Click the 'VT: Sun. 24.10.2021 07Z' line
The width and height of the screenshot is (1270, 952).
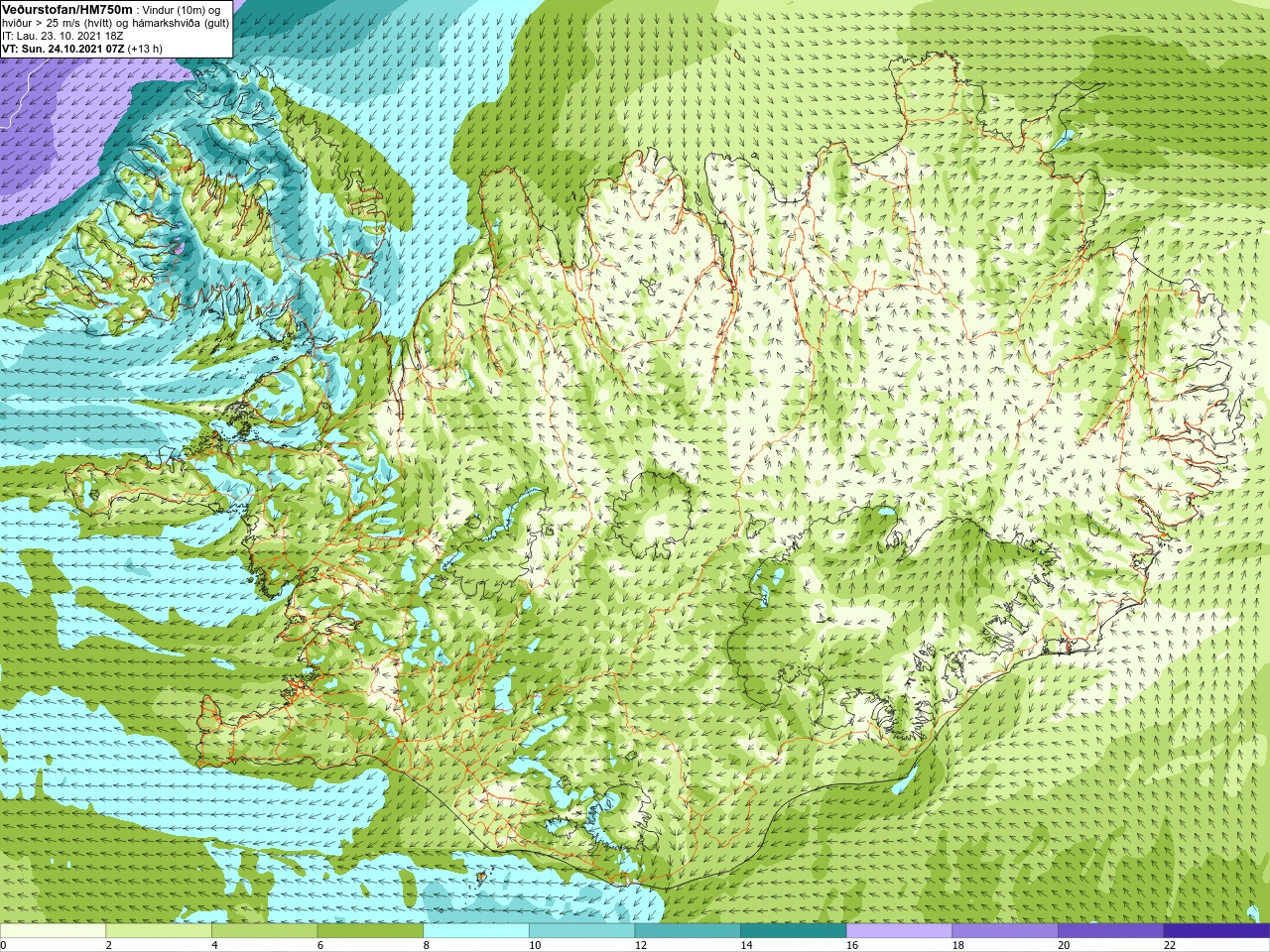[63, 49]
